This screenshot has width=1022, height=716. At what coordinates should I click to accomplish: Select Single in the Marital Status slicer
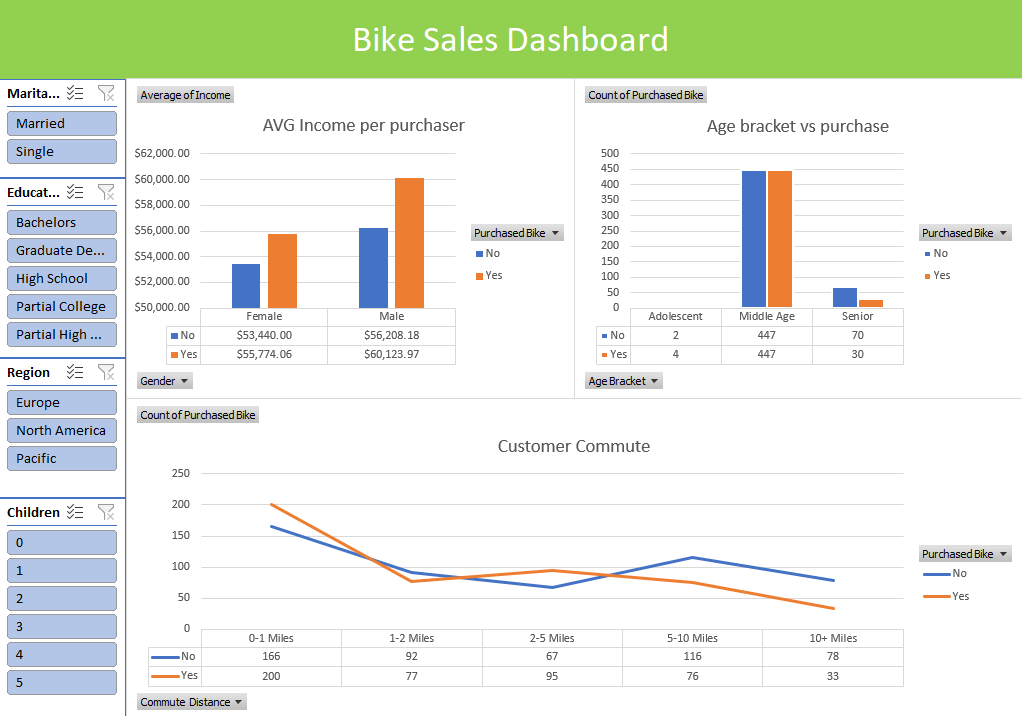coord(61,151)
